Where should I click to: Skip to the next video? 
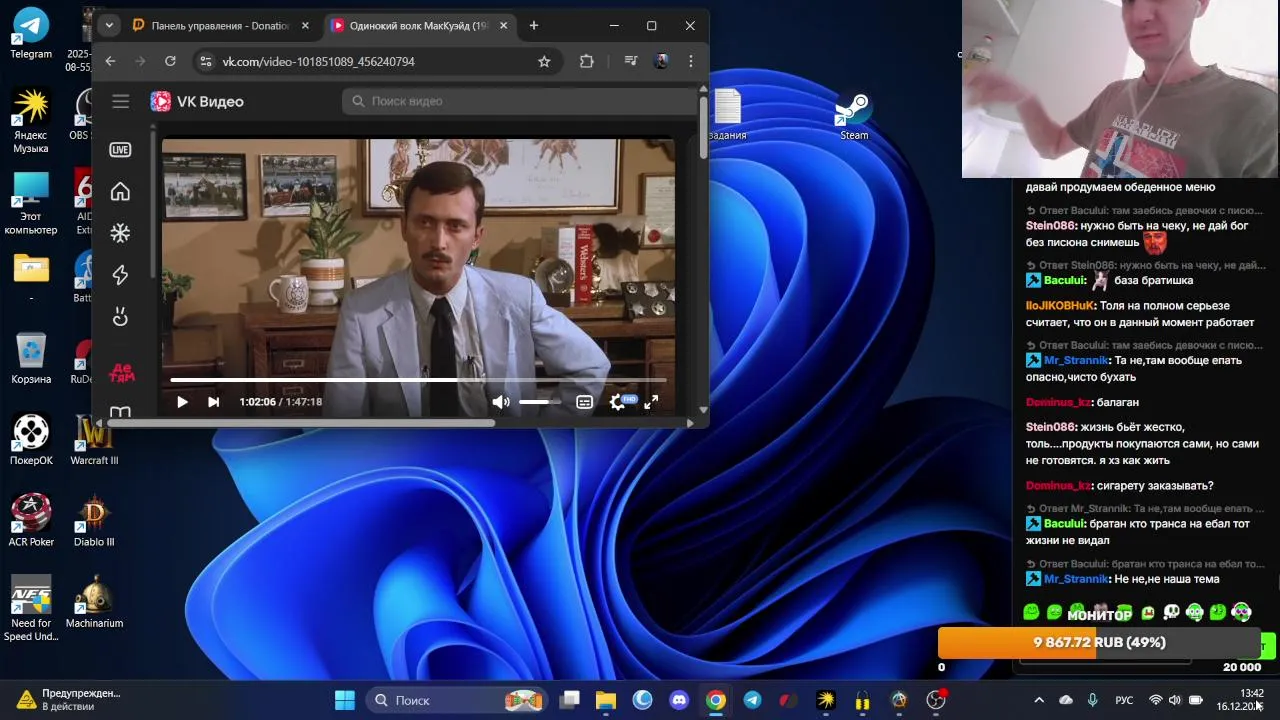click(213, 402)
